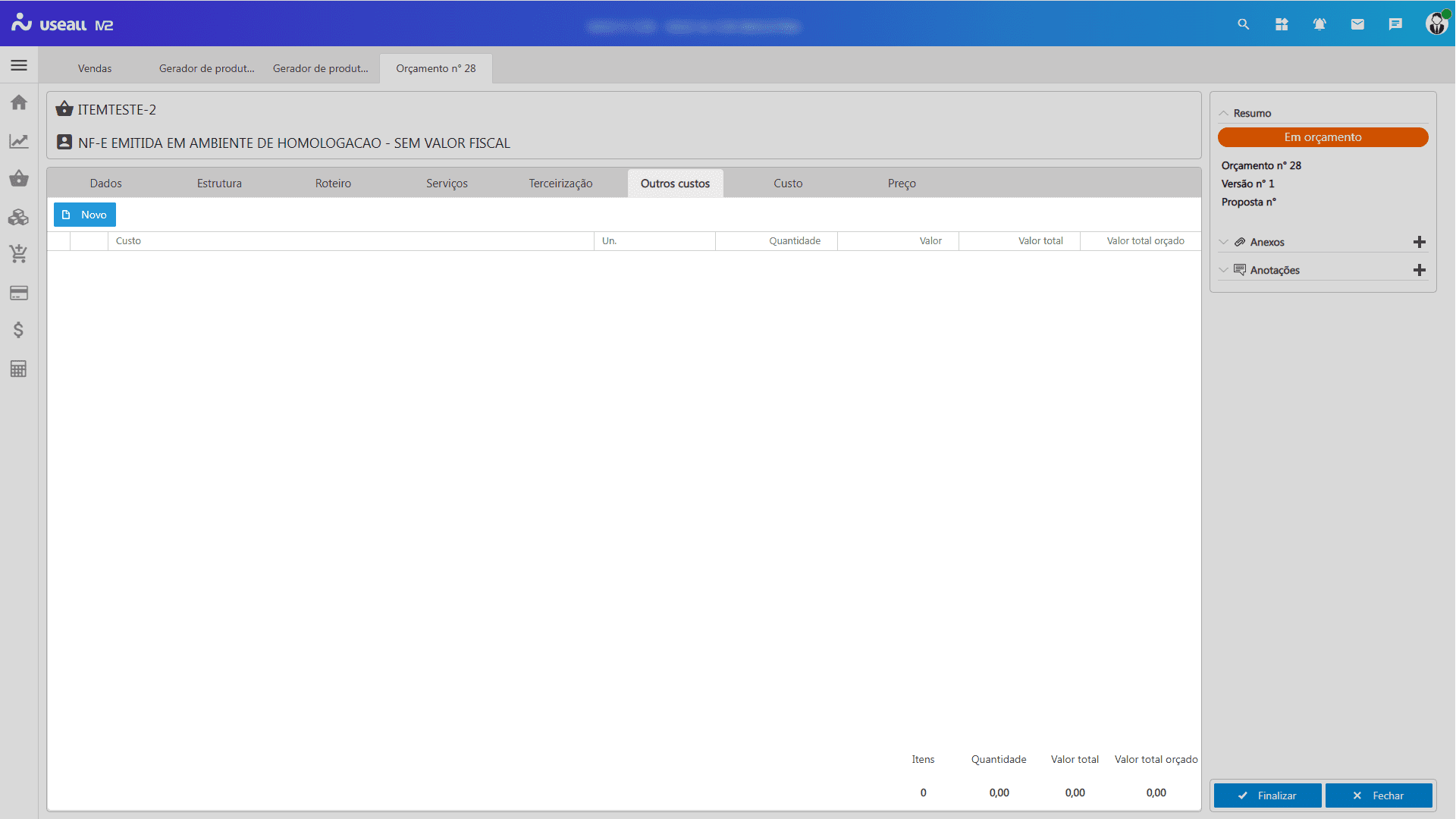
Task: Click the shopping basket sidebar icon
Action: click(x=19, y=179)
